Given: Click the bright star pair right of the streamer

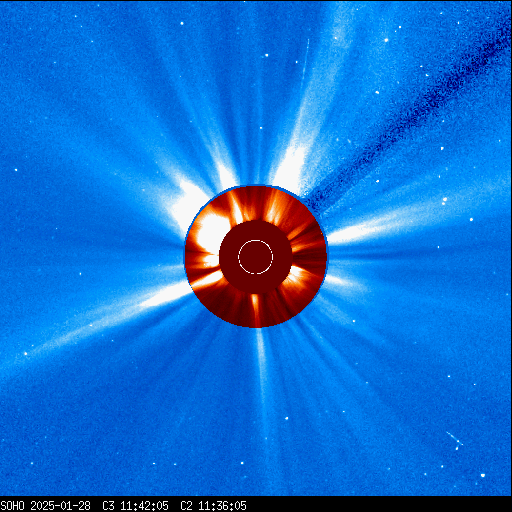Looking at the screenshot, I should 445,201.
